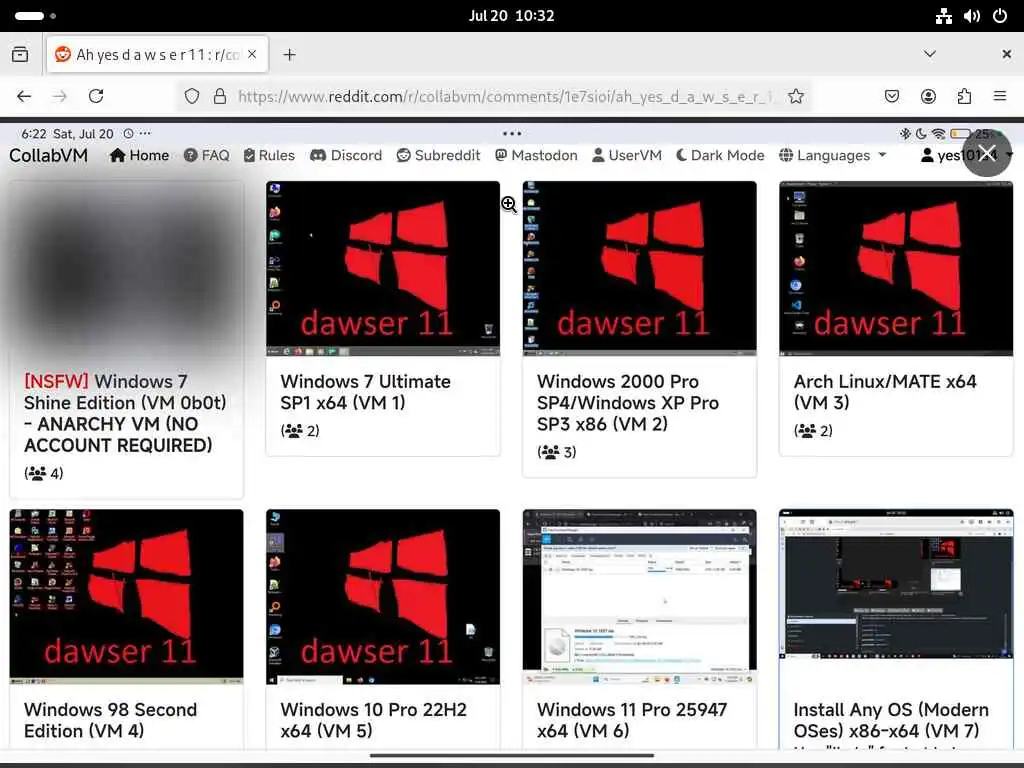1024x768 pixels.
Task: Open the Firefox View icon
Action: pyautogui.click(x=20, y=54)
